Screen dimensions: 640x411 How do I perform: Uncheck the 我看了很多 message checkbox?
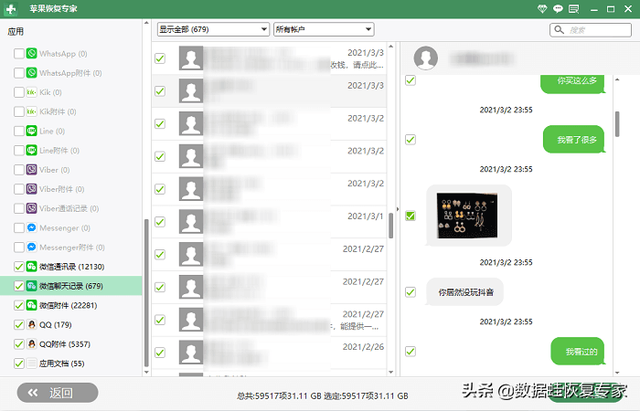pos(410,140)
